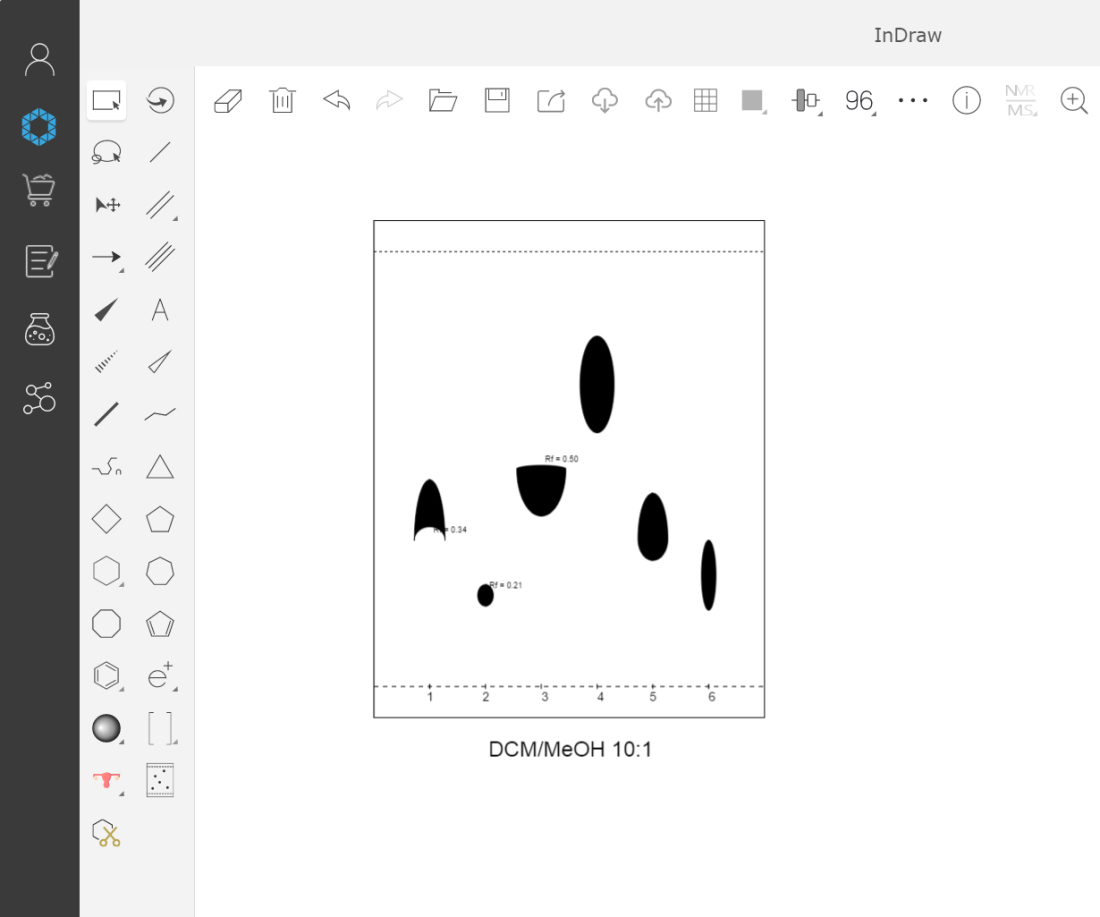
Task: Click the Info button
Action: 966,100
